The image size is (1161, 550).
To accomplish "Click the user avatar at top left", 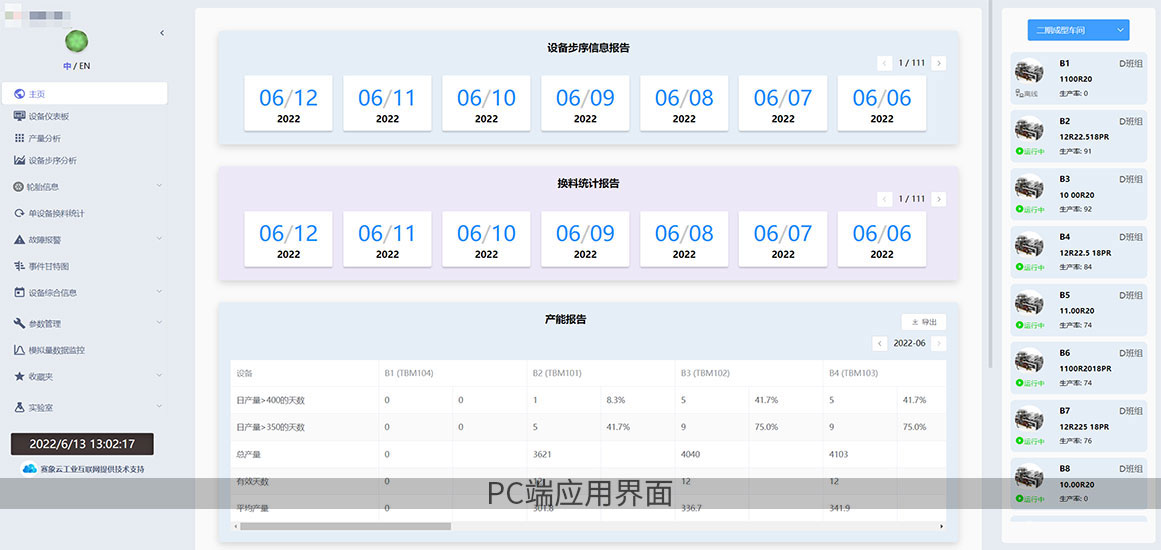I will pos(76,41).
